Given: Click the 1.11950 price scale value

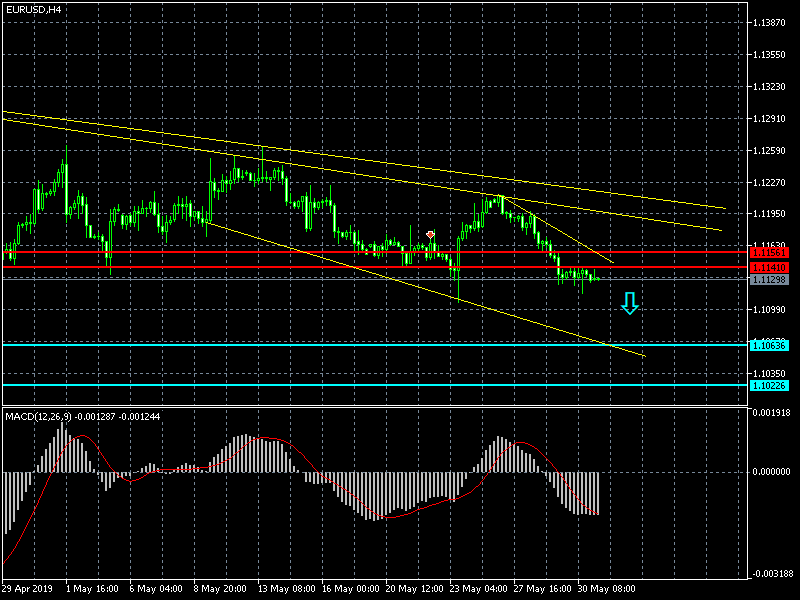Looking at the screenshot, I should 769,214.
